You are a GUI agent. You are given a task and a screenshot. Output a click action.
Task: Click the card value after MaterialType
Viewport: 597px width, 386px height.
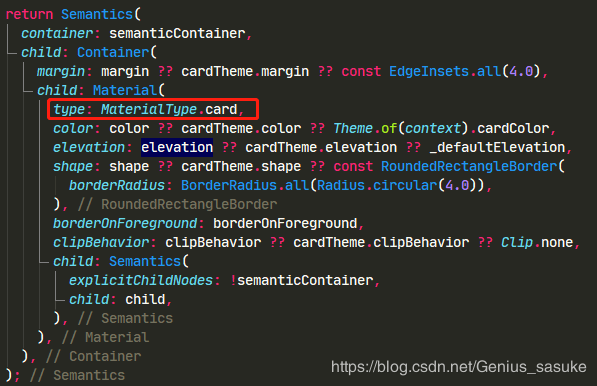221,110
